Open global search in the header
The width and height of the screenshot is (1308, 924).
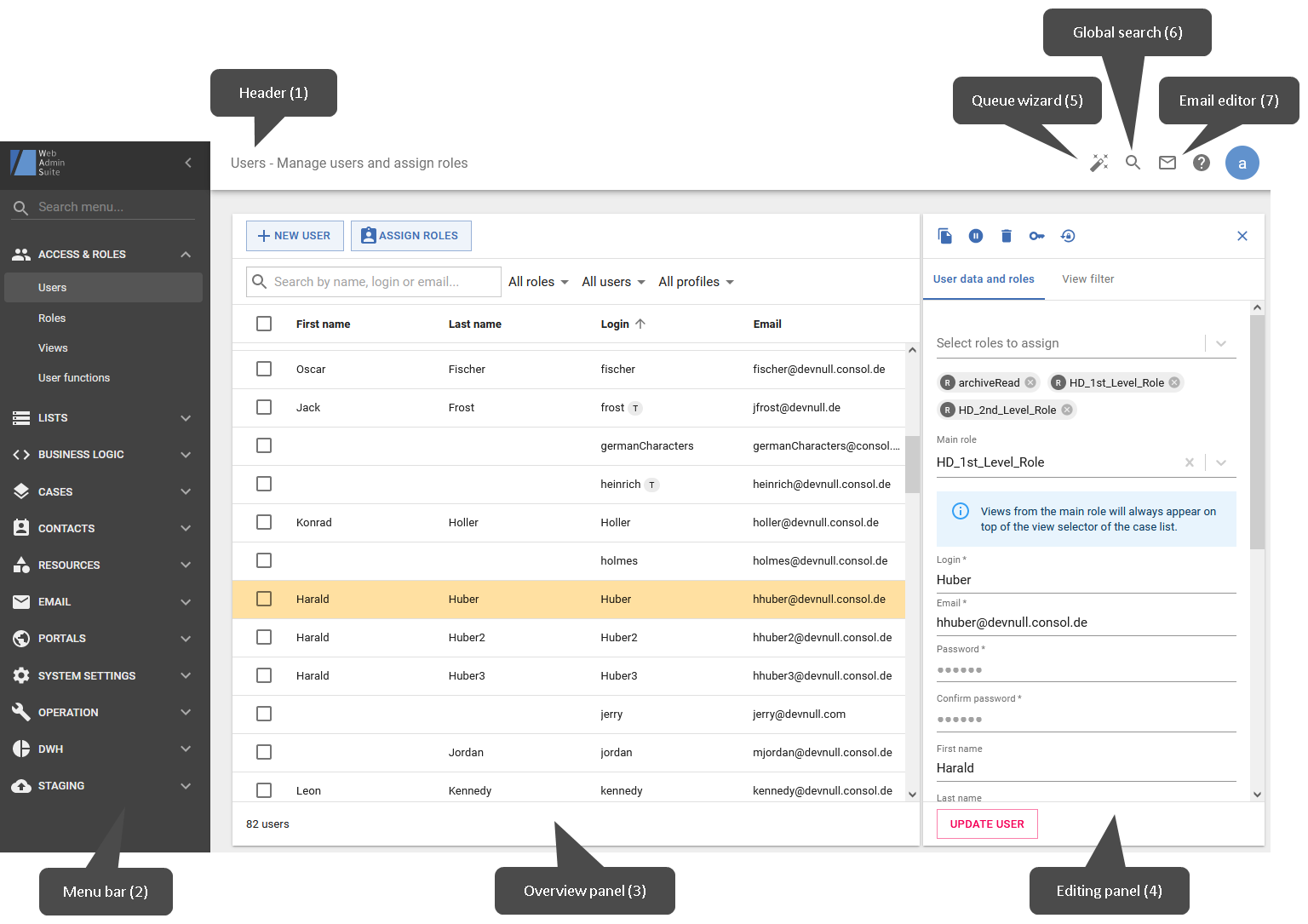click(x=1133, y=163)
